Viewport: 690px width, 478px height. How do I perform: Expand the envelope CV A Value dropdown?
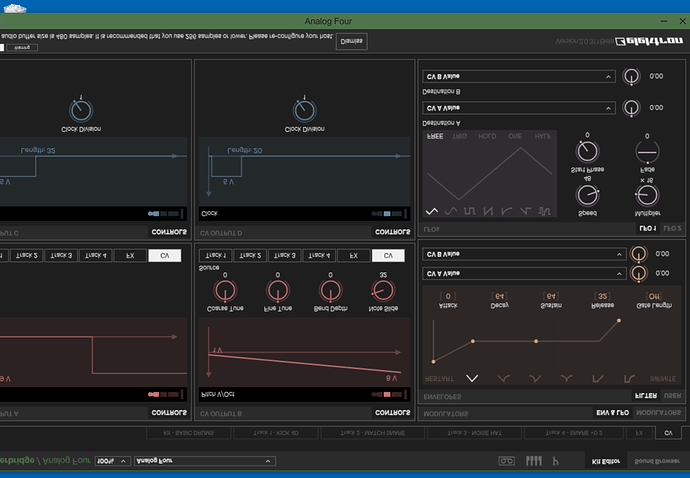pos(524,274)
